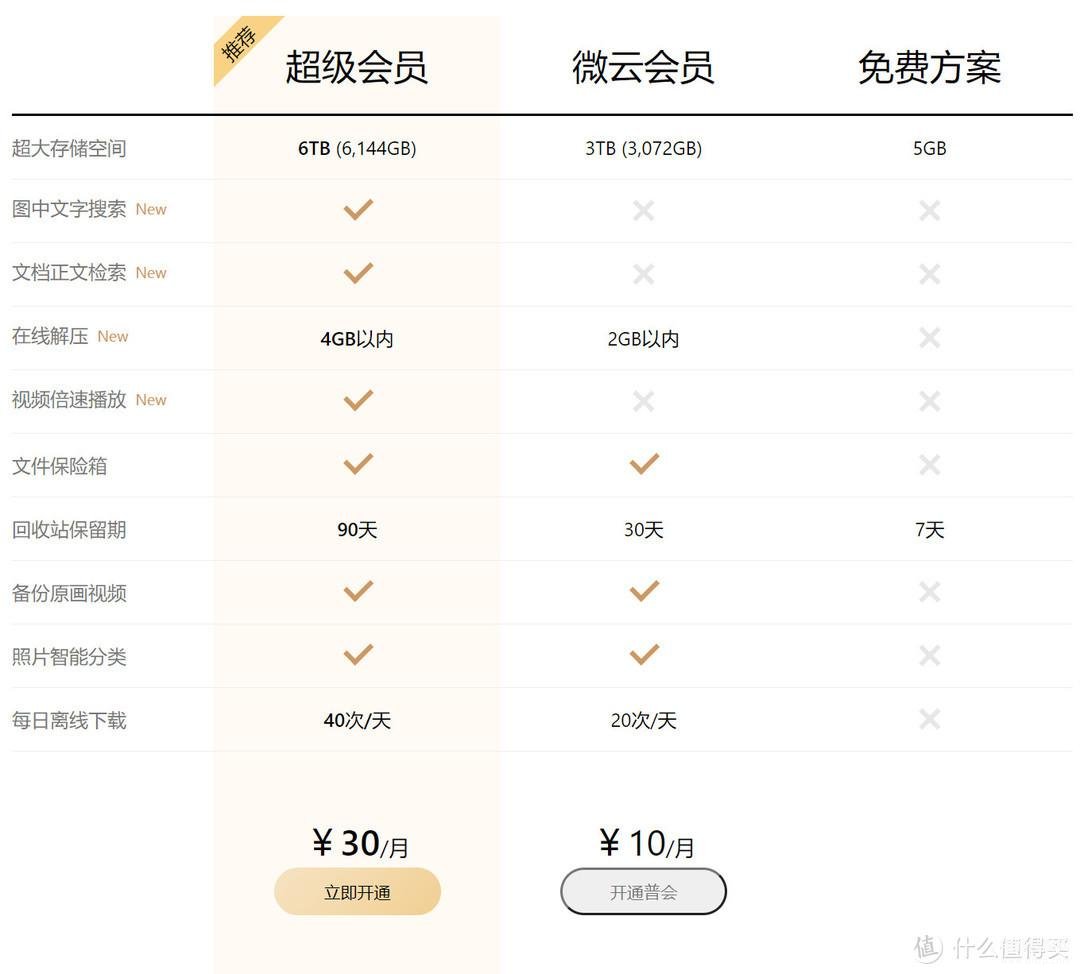The image size is (1080, 974).
Task: Click the 在线解压 feature label
Action: (x=50, y=336)
